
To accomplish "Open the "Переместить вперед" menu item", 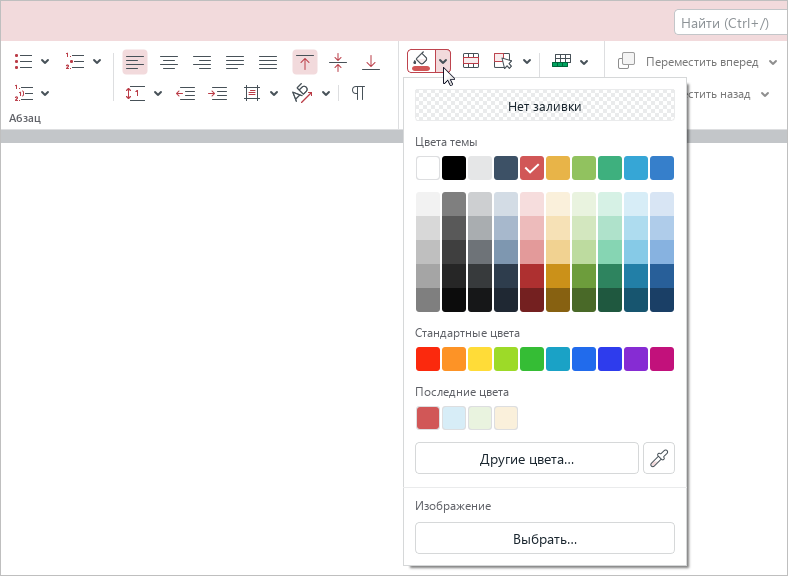I will [x=700, y=62].
